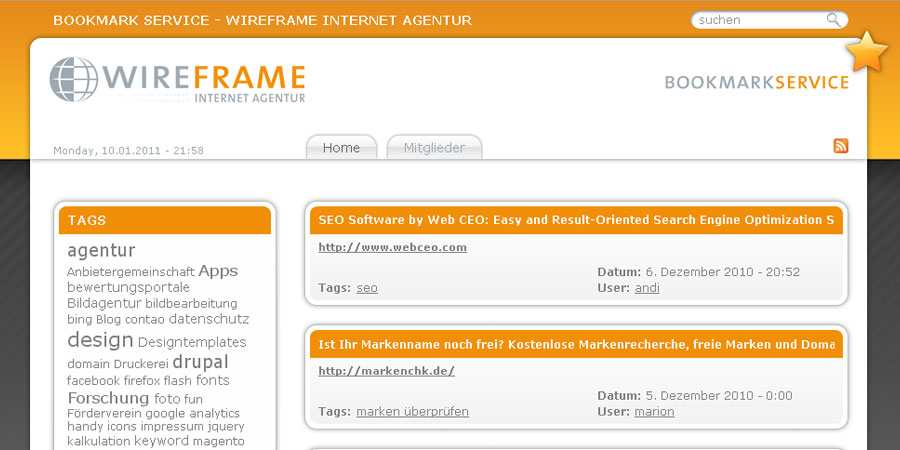Select the agentur tag

tap(102, 251)
